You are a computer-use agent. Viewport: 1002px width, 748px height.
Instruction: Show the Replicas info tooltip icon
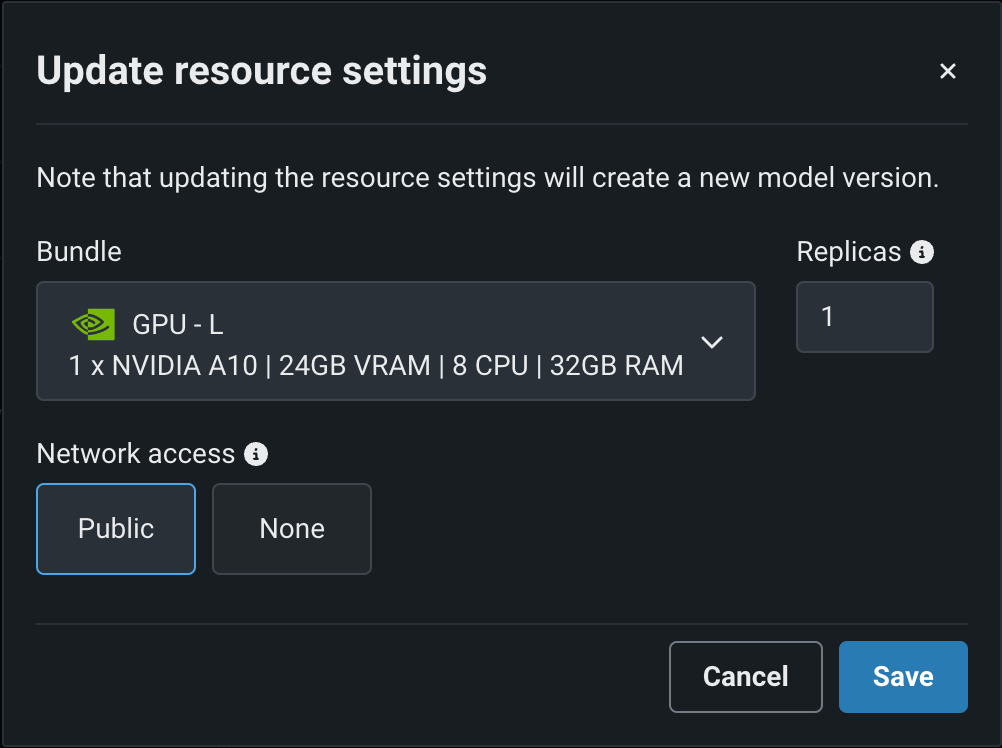922,252
